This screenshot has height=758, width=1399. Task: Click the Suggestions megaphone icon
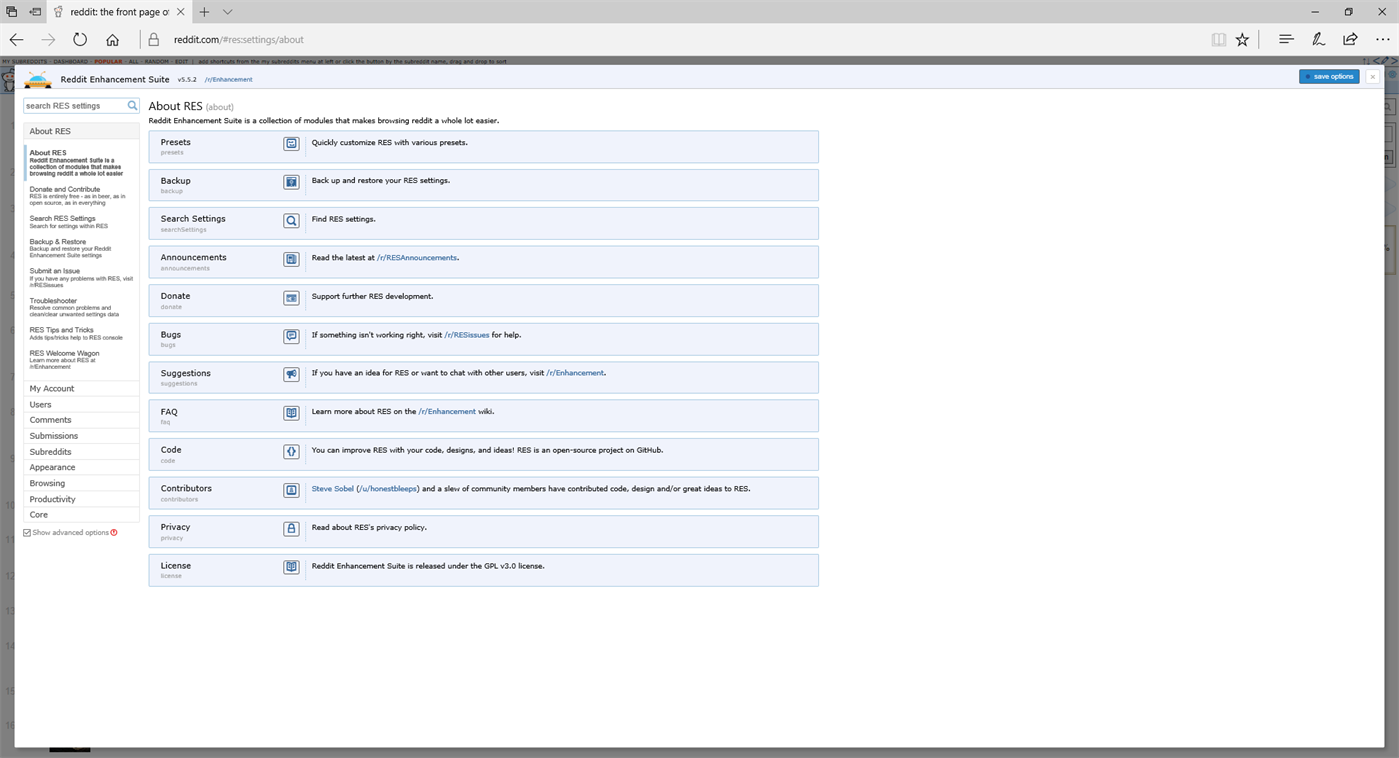[x=291, y=375]
